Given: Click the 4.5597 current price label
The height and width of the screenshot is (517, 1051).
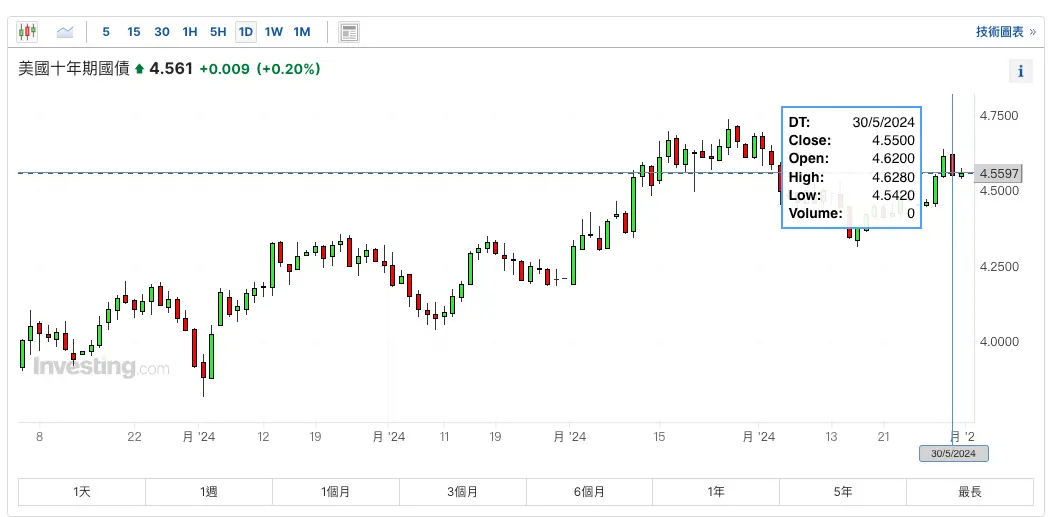Looking at the screenshot, I should [999, 174].
